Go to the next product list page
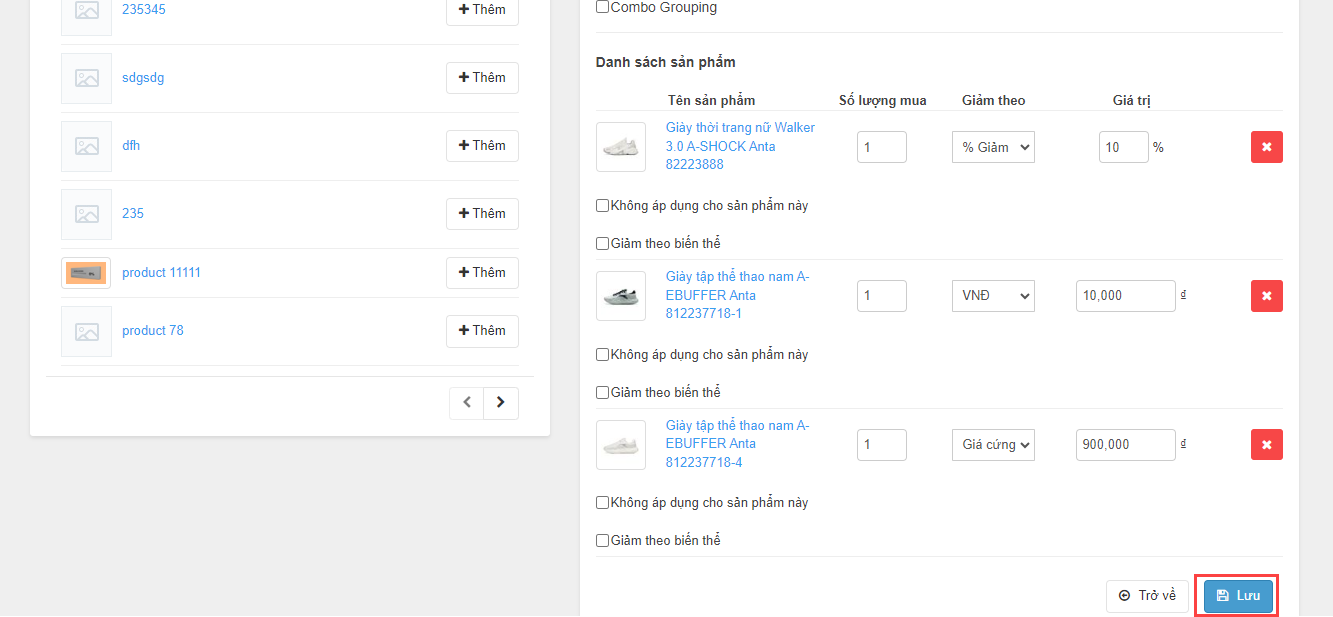 501,403
